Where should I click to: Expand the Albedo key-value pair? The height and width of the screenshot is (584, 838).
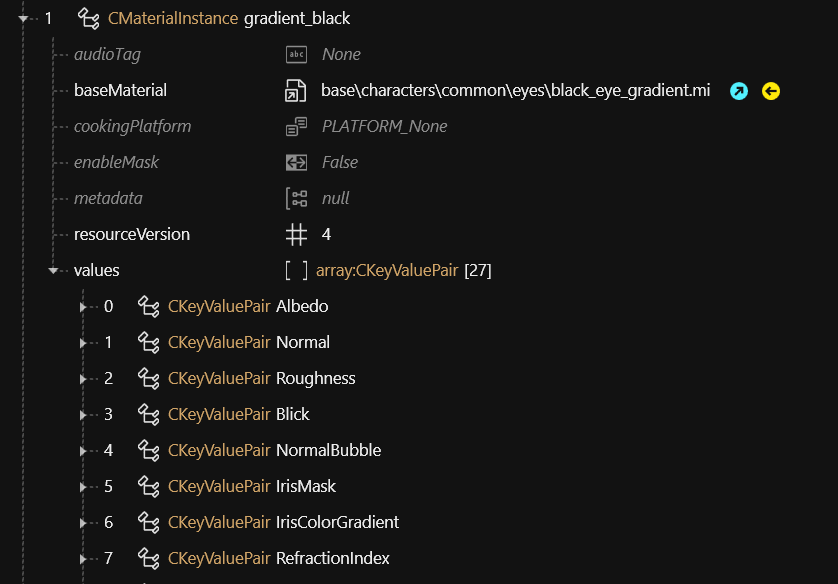pos(84,307)
